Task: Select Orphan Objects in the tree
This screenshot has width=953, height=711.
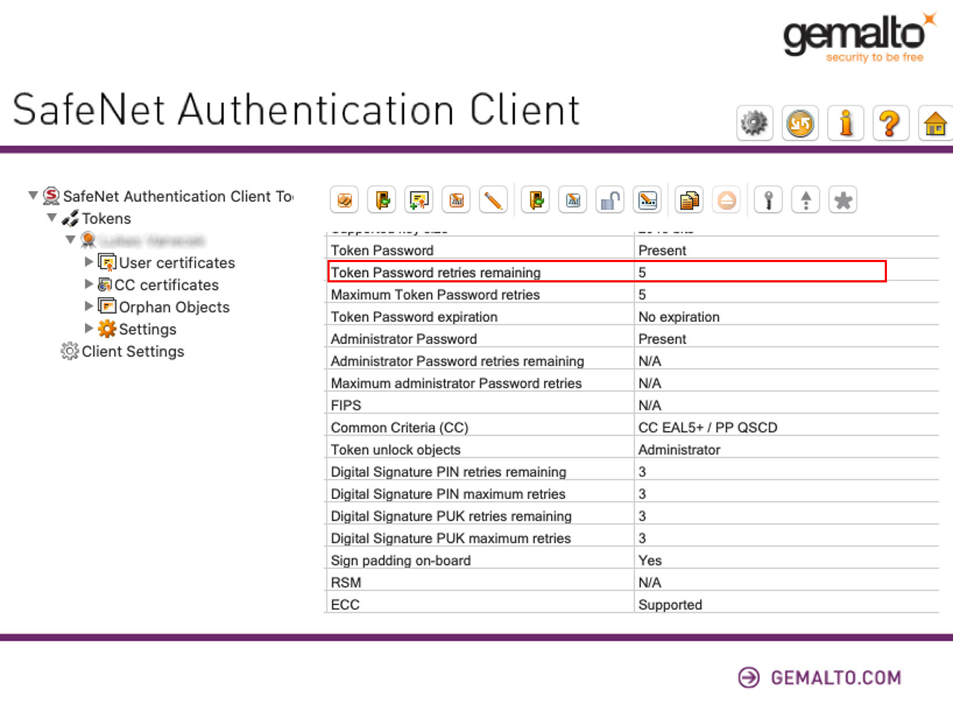Action: (x=164, y=307)
